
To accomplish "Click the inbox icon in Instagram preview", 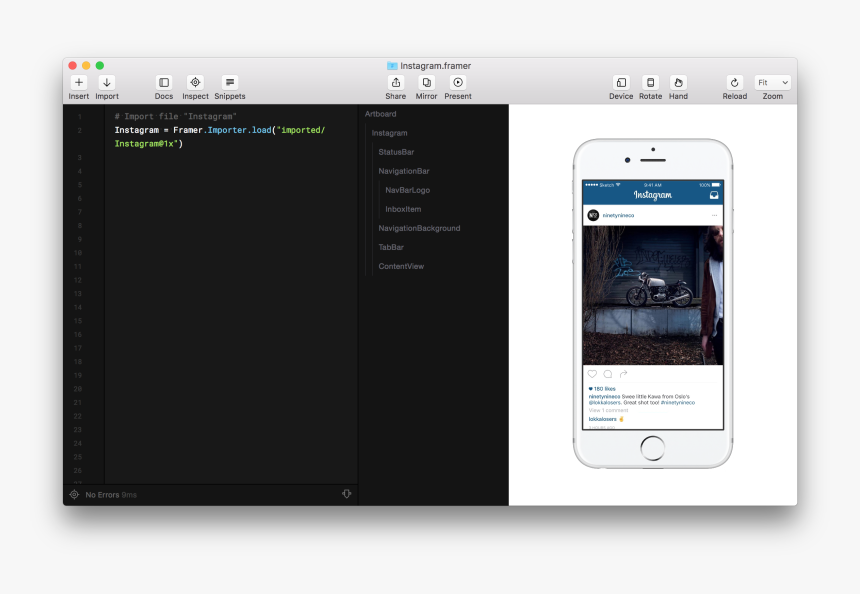I will pos(714,196).
